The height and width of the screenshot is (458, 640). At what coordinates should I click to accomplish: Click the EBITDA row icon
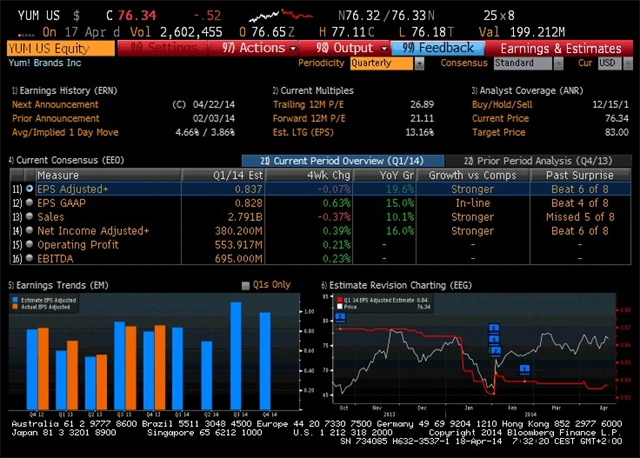[28, 258]
